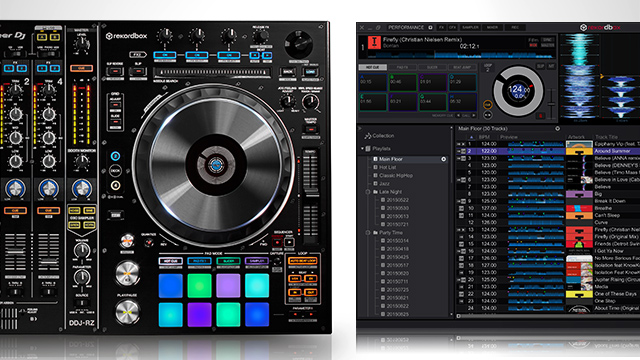Viewport: 640px width, 360px height.
Task: Open the MIXER panel from the top bar
Action: pyautogui.click(x=492, y=27)
